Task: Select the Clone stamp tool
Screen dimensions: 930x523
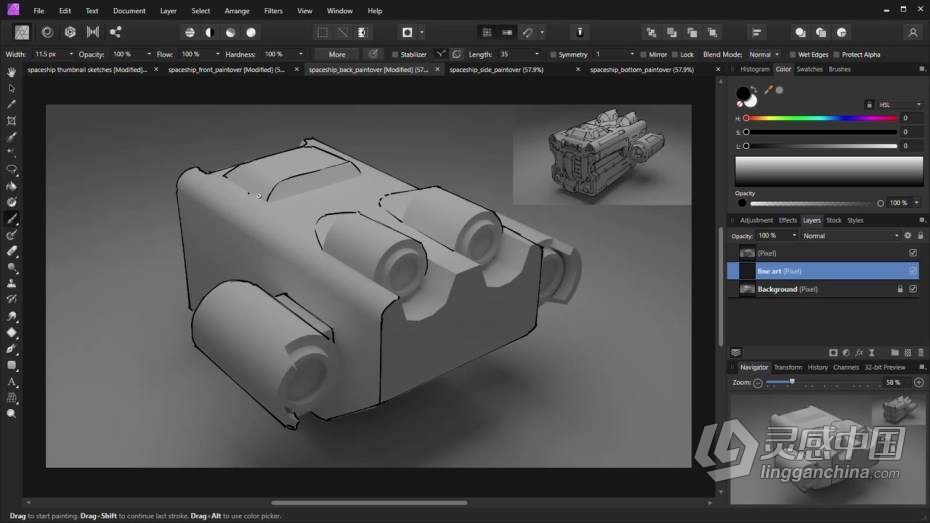Action: click(11, 284)
